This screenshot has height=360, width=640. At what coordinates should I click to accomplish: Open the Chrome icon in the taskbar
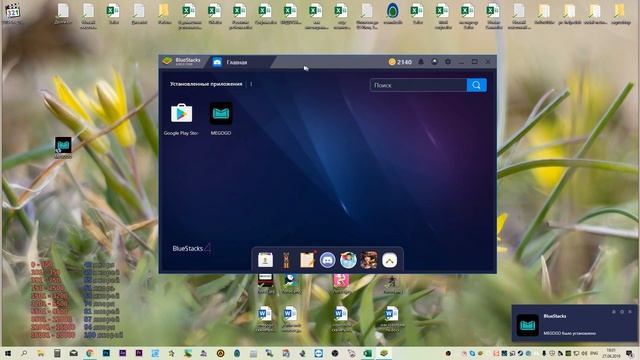pyautogui.click(x=89, y=353)
